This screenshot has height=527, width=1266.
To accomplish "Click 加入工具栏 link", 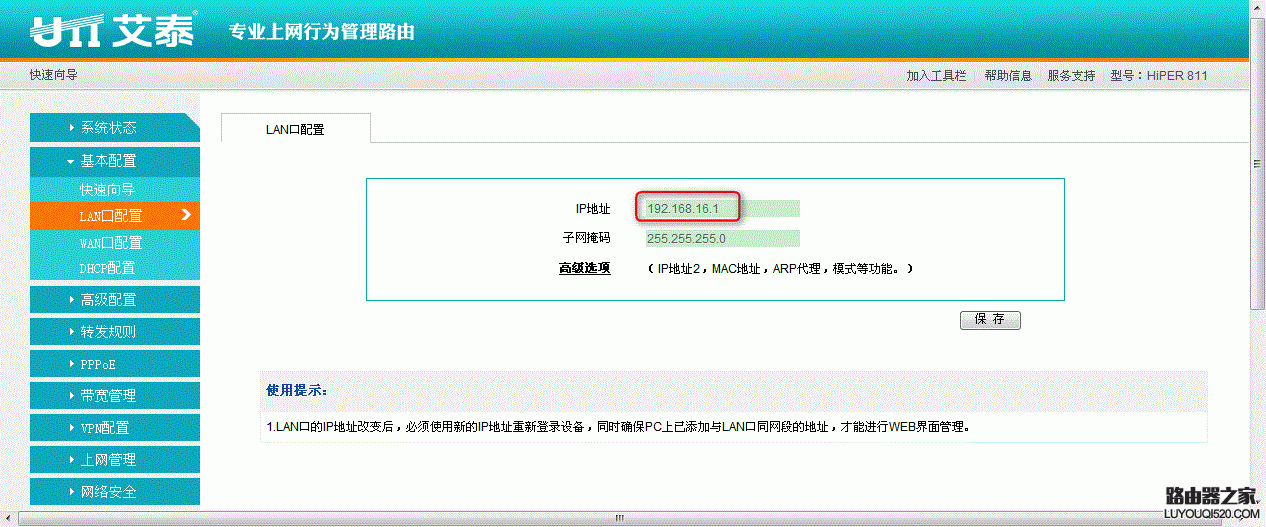I will point(936,75).
